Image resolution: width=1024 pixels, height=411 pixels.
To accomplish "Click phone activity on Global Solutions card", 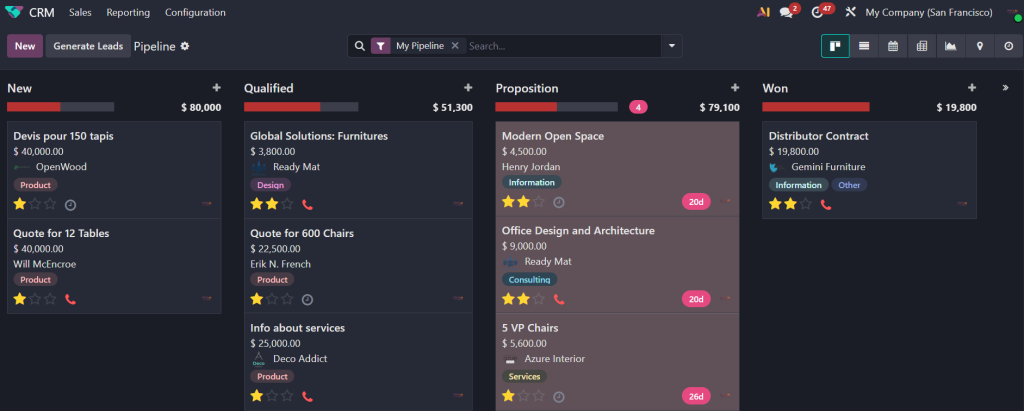I will [x=308, y=205].
